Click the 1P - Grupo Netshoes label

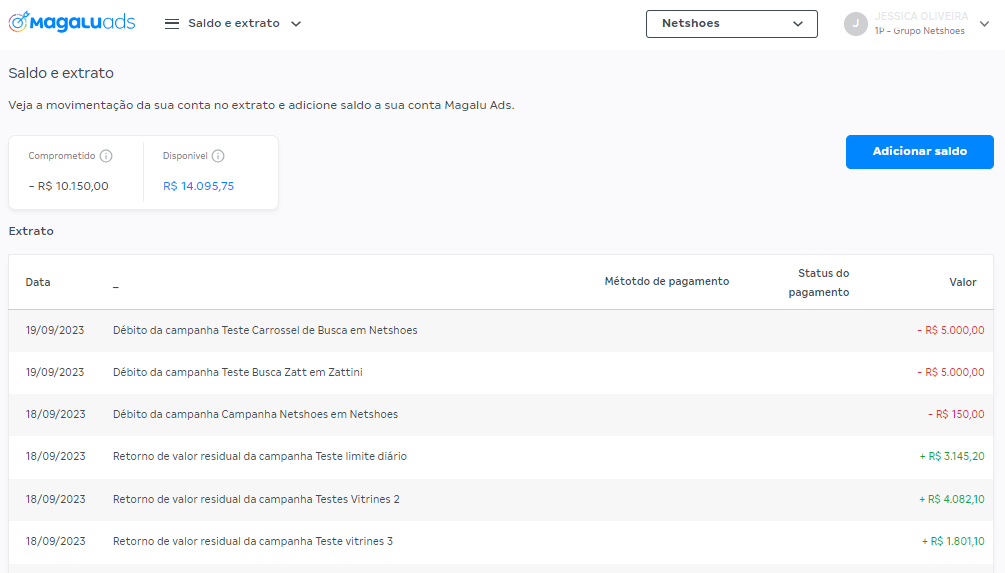[x=919, y=31]
